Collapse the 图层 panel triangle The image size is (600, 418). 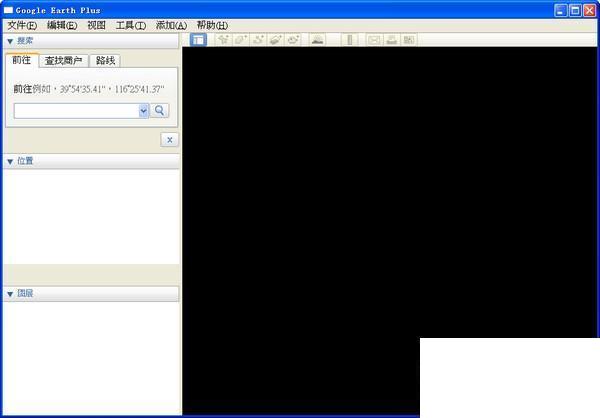(10, 294)
